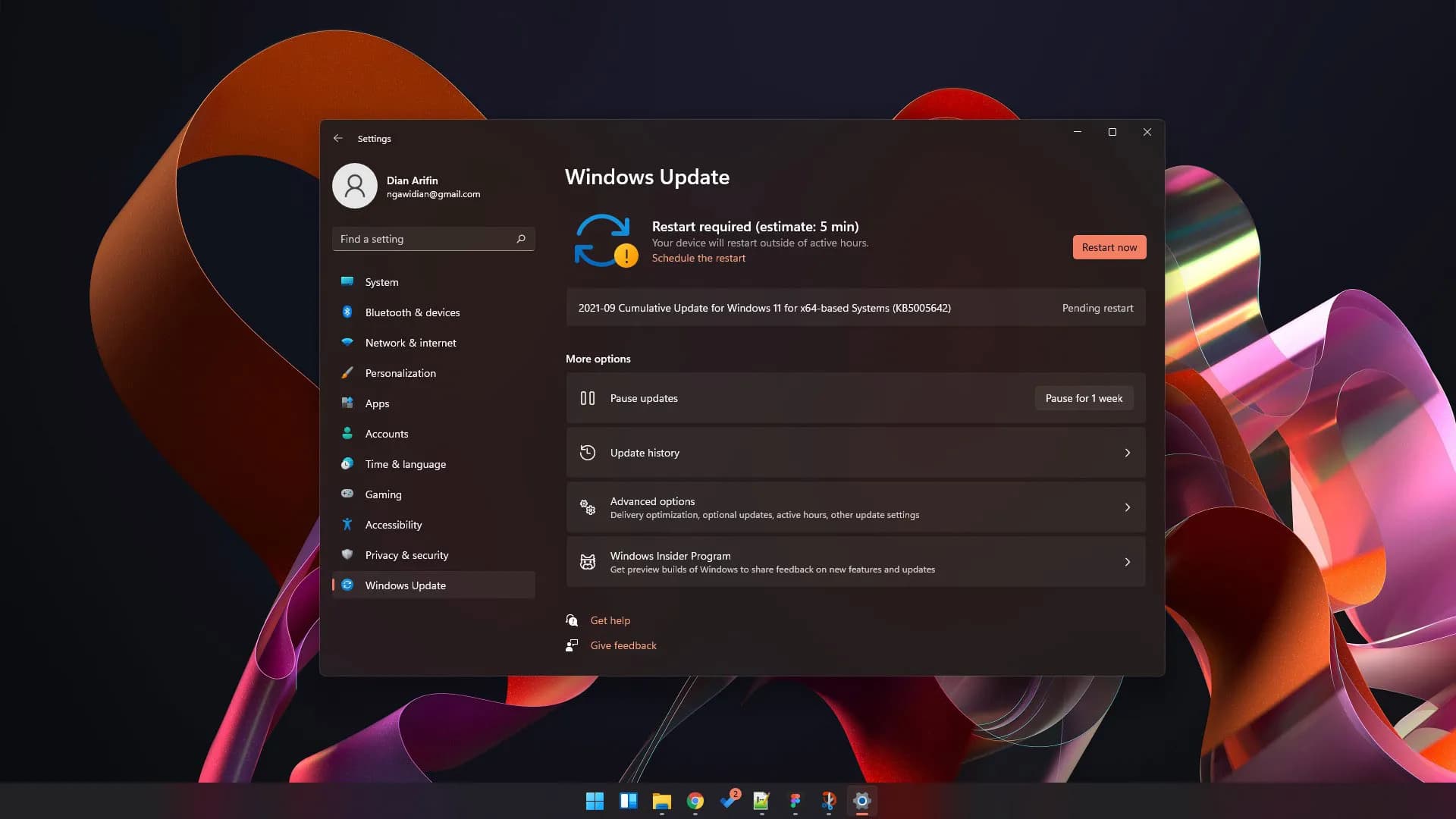1456x819 pixels.
Task: Click the back arrow in Settings
Action: [x=338, y=139]
